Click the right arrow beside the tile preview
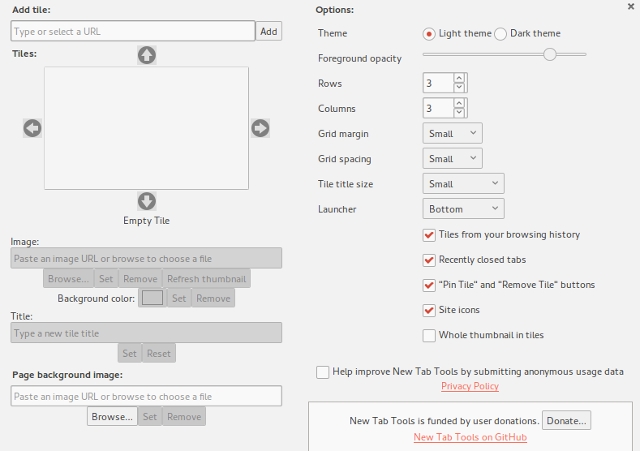The height and width of the screenshot is (451, 640). pos(260,128)
